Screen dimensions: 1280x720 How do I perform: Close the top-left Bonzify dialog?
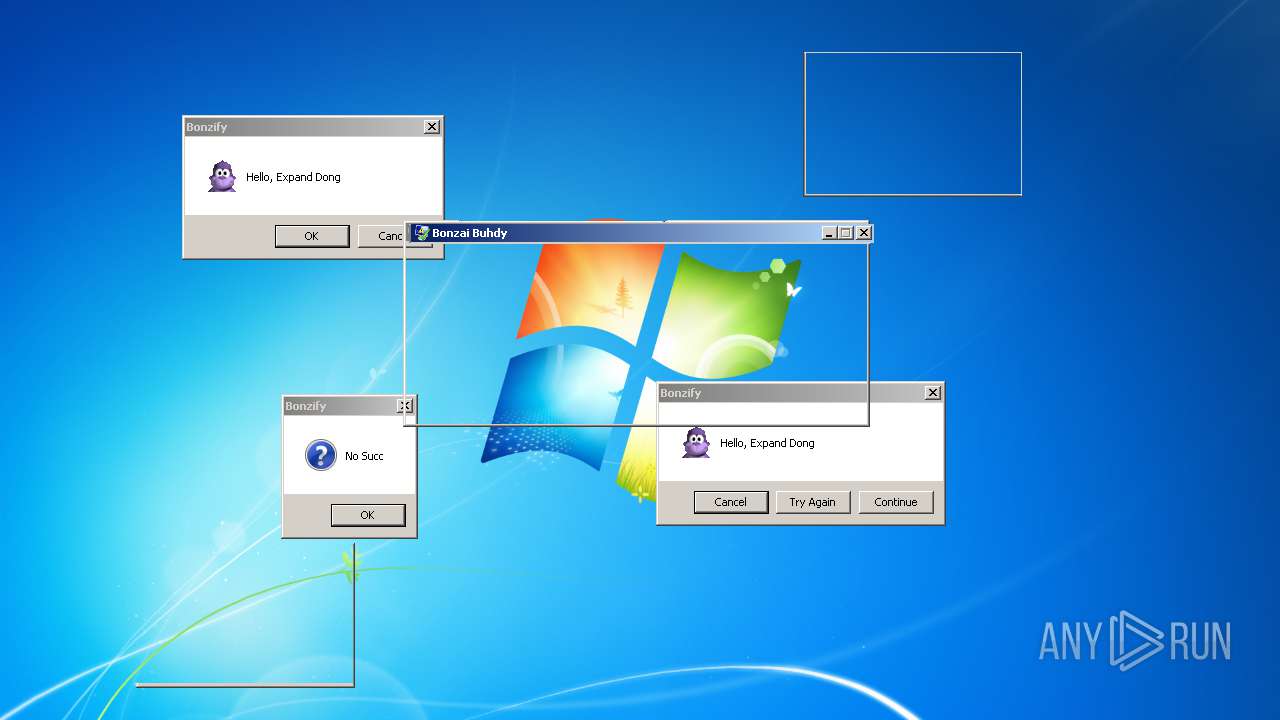click(x=431, y=127)
